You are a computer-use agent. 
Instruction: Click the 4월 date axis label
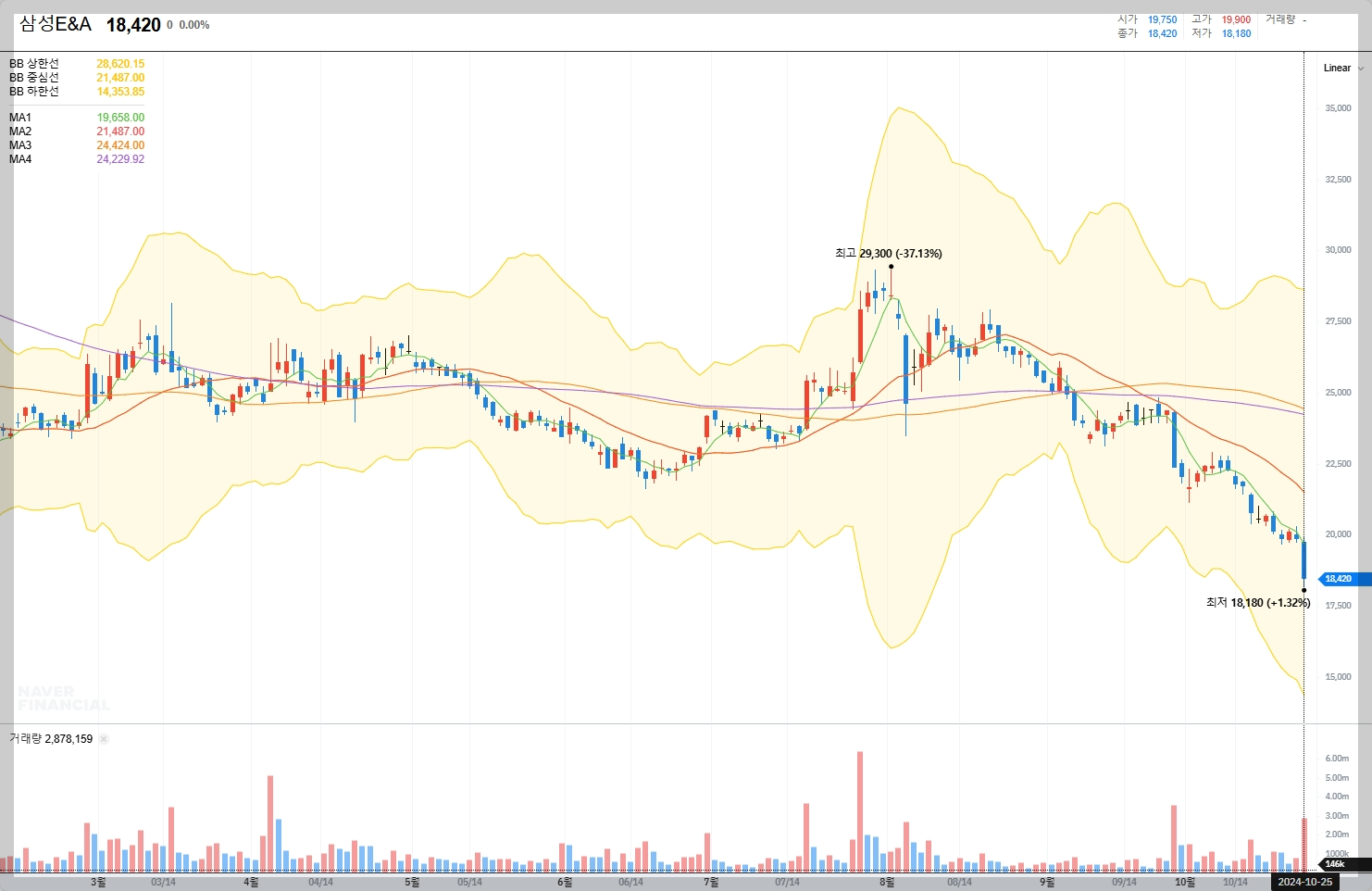pyautogui.click(x=251, y=883)
